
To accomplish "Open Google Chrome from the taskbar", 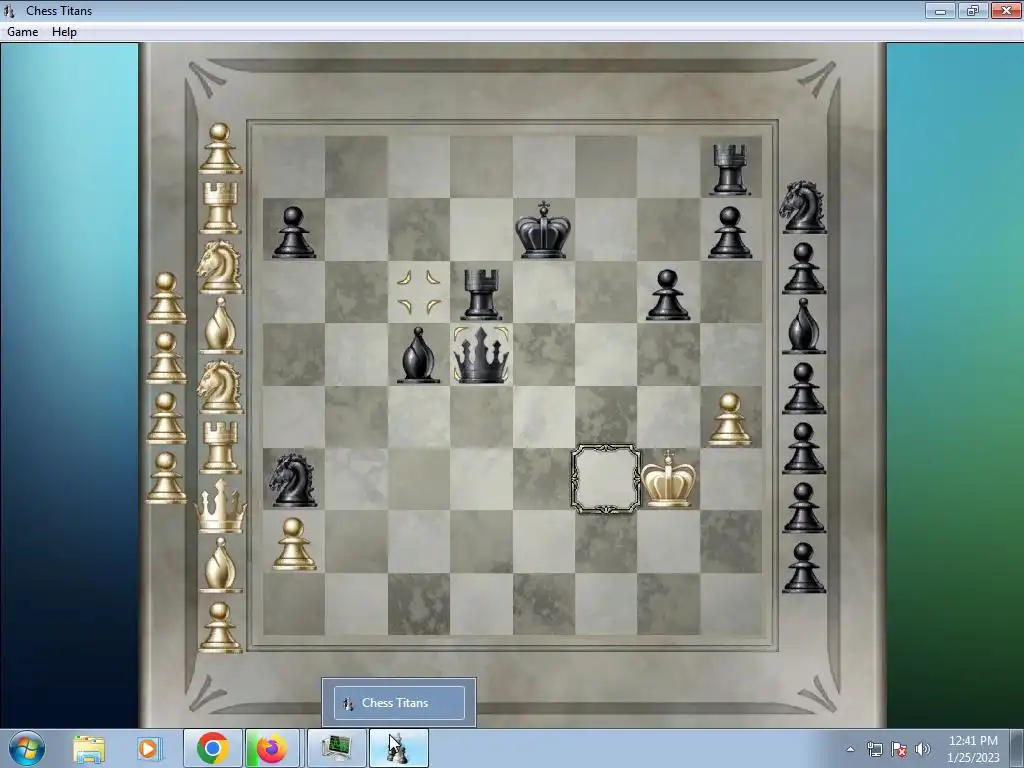I will click(x=212, y=748).
